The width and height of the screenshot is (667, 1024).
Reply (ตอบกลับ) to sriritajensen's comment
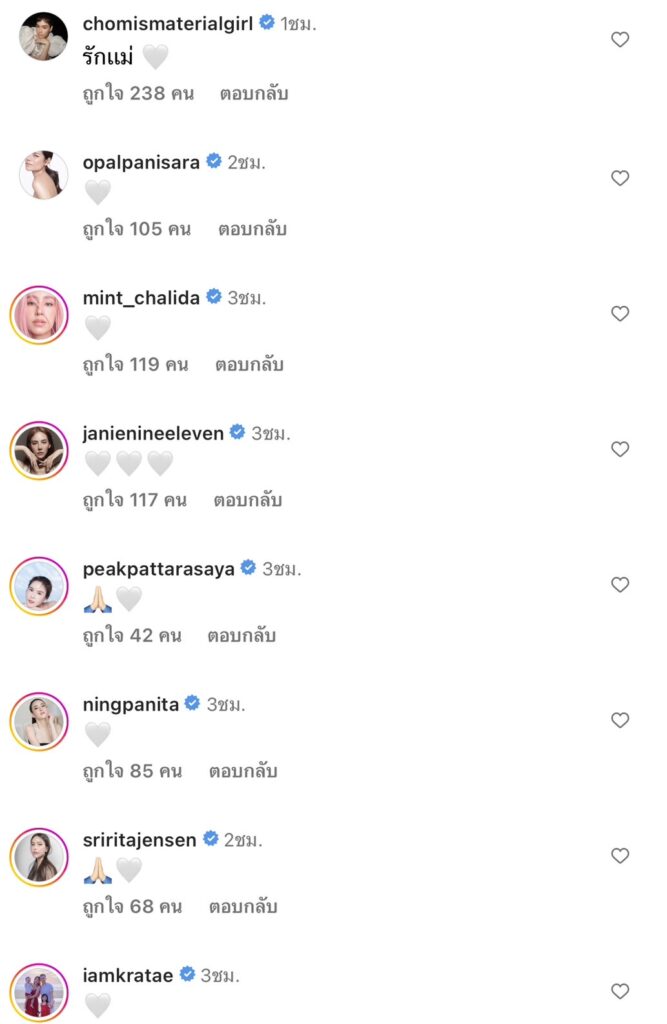click(243, 907)
